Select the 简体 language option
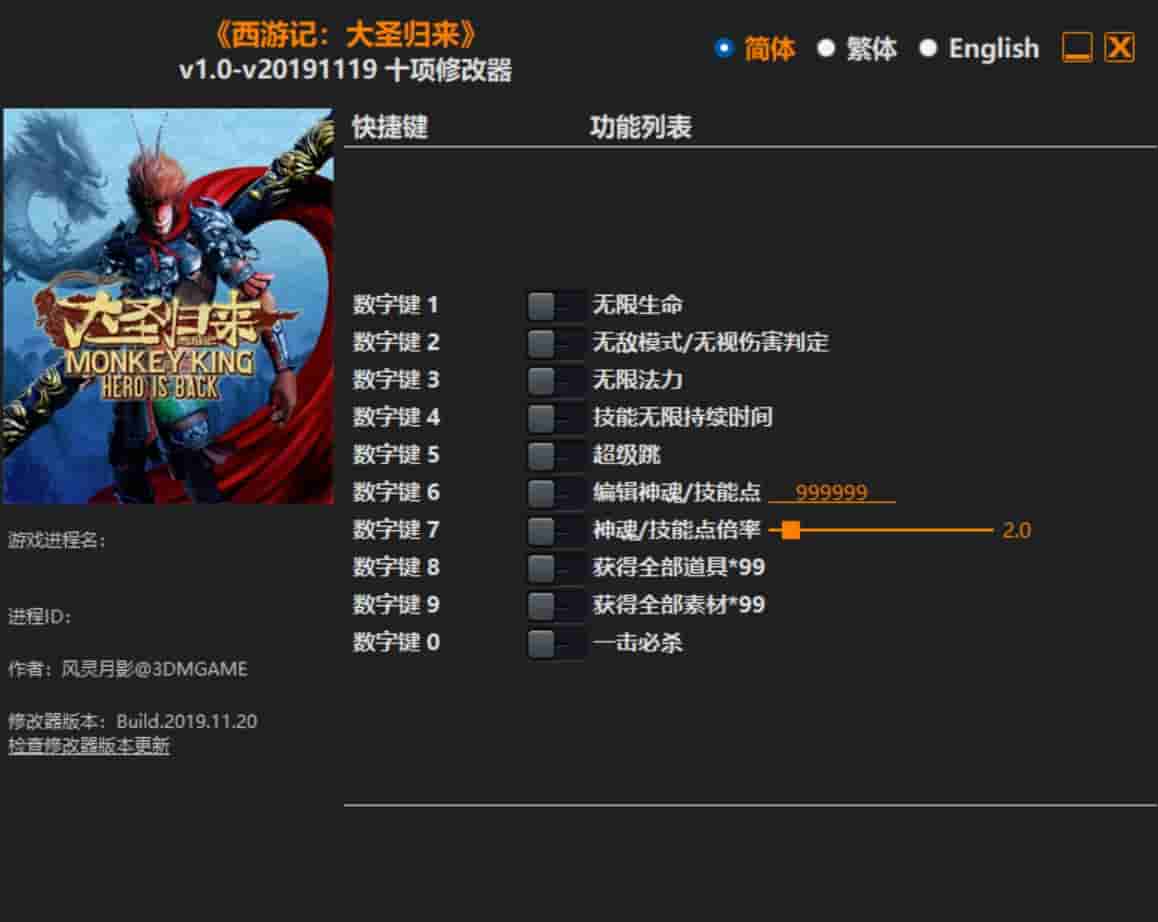The width and height of the screenshot is (1158, 922). pos(723,47)
